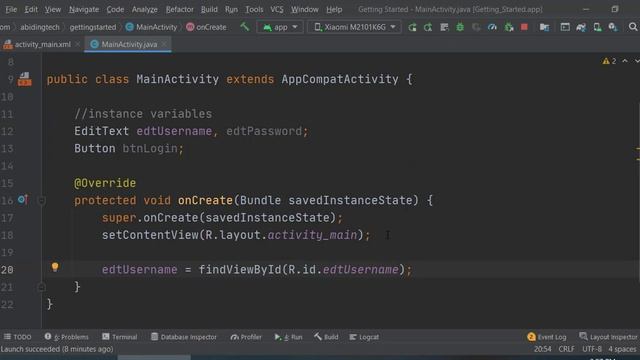Stop the running app with red square
This screenshot has width=640, height=360.
[x=524, y=27]
